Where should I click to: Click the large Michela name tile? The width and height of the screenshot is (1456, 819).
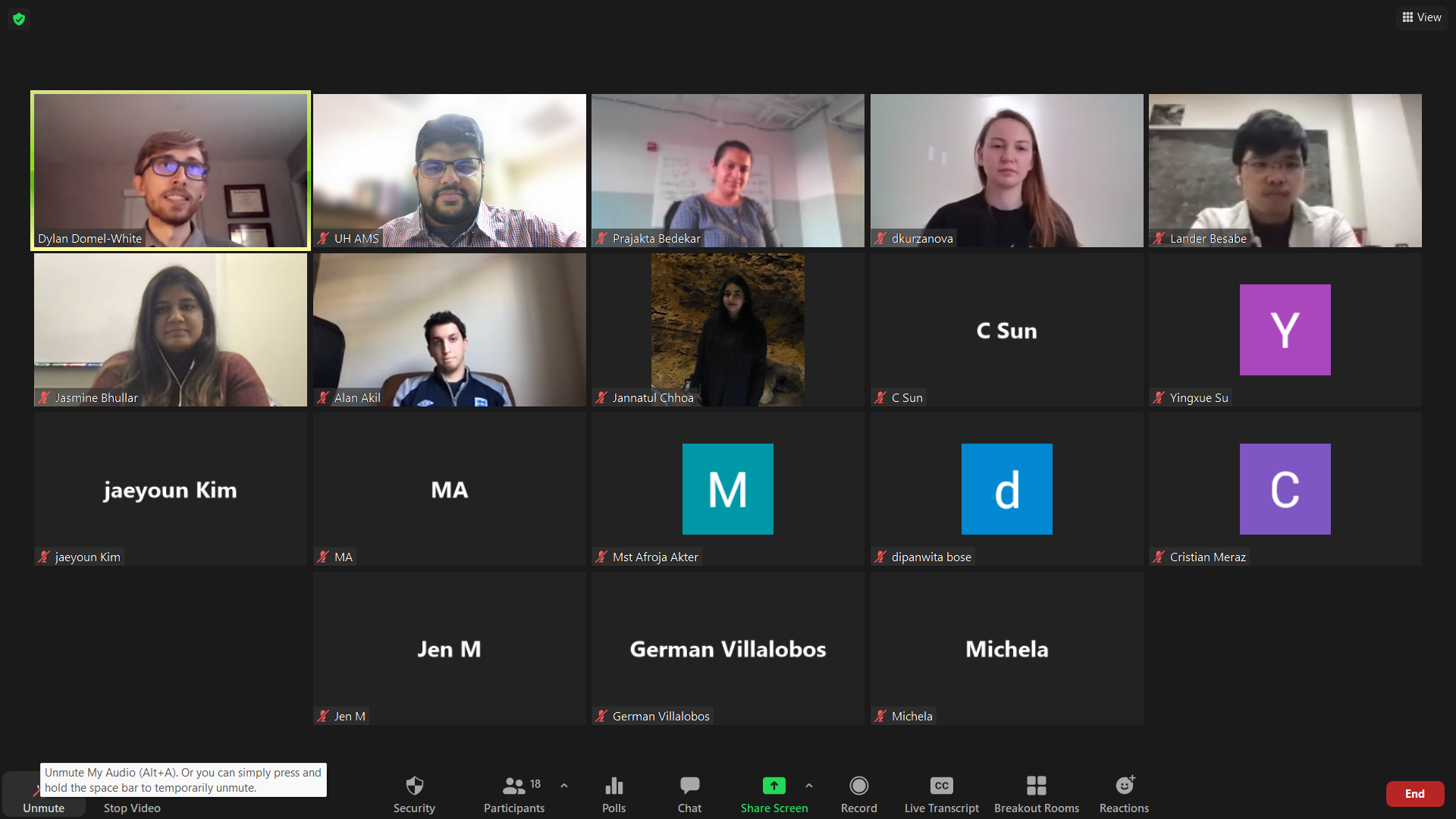point(1007,649)
